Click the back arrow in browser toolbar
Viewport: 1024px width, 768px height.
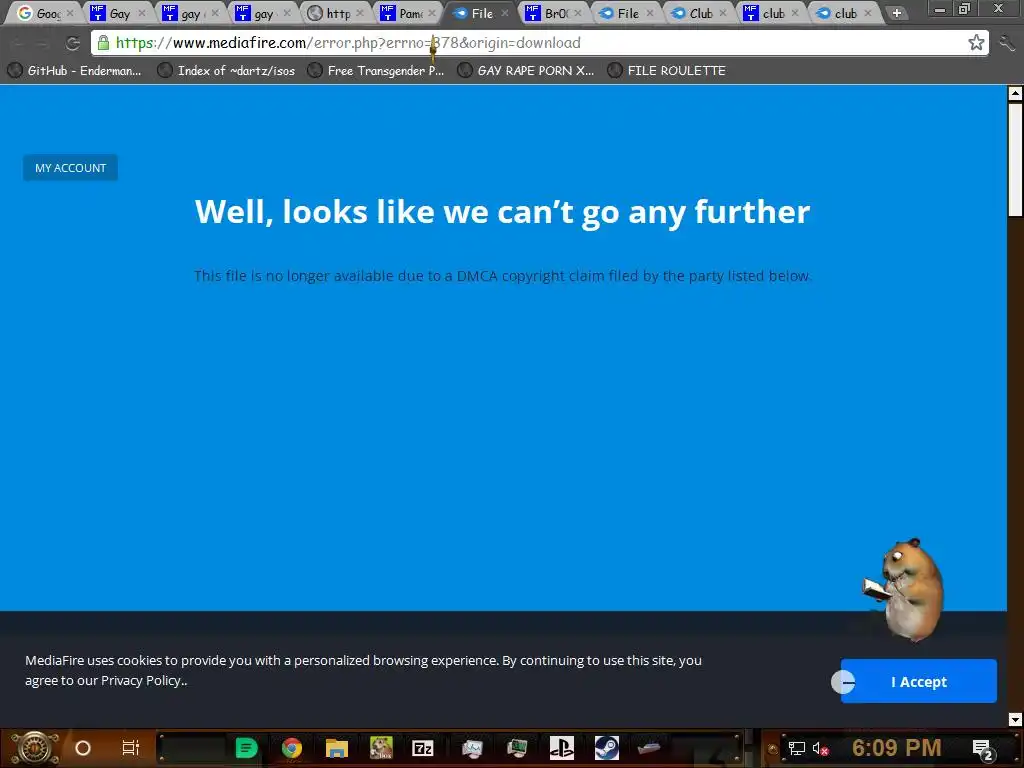point(17,44)
